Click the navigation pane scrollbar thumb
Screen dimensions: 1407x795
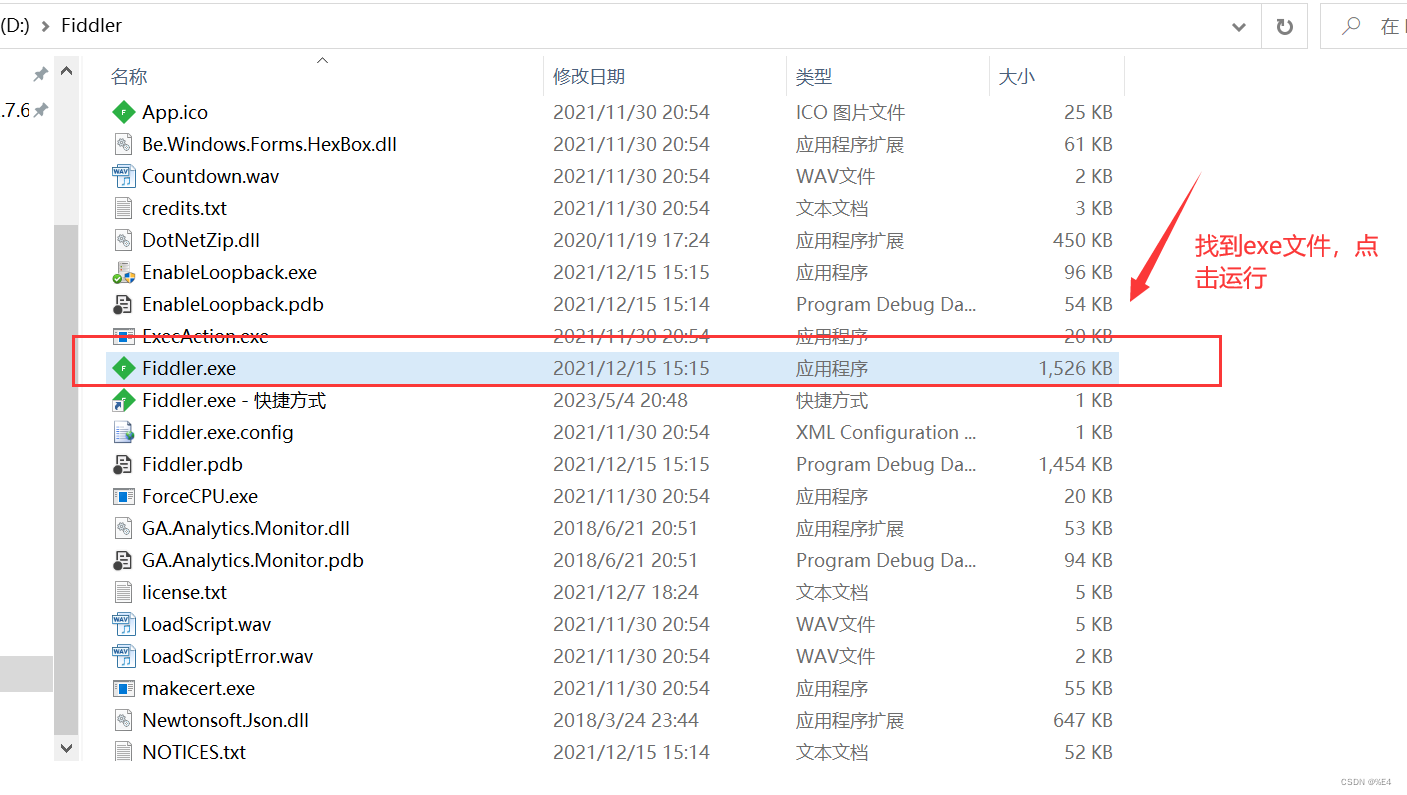click(x=66, y=479)
